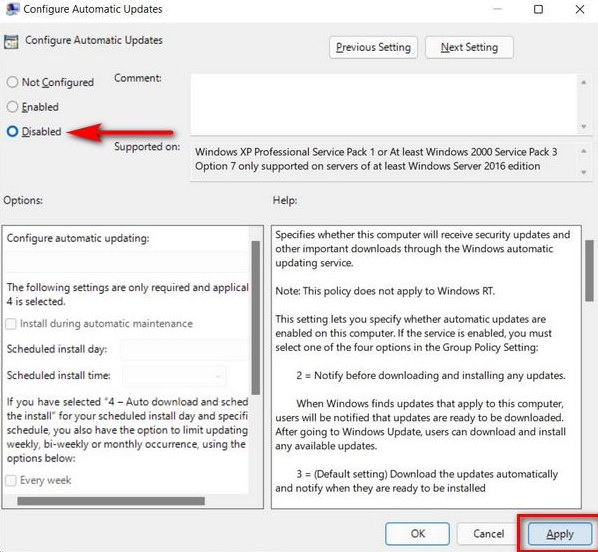Open the Scheduled install day dropdown
Image resolution: width=598 pixels, height=552 pixels.
coord(185,349)
